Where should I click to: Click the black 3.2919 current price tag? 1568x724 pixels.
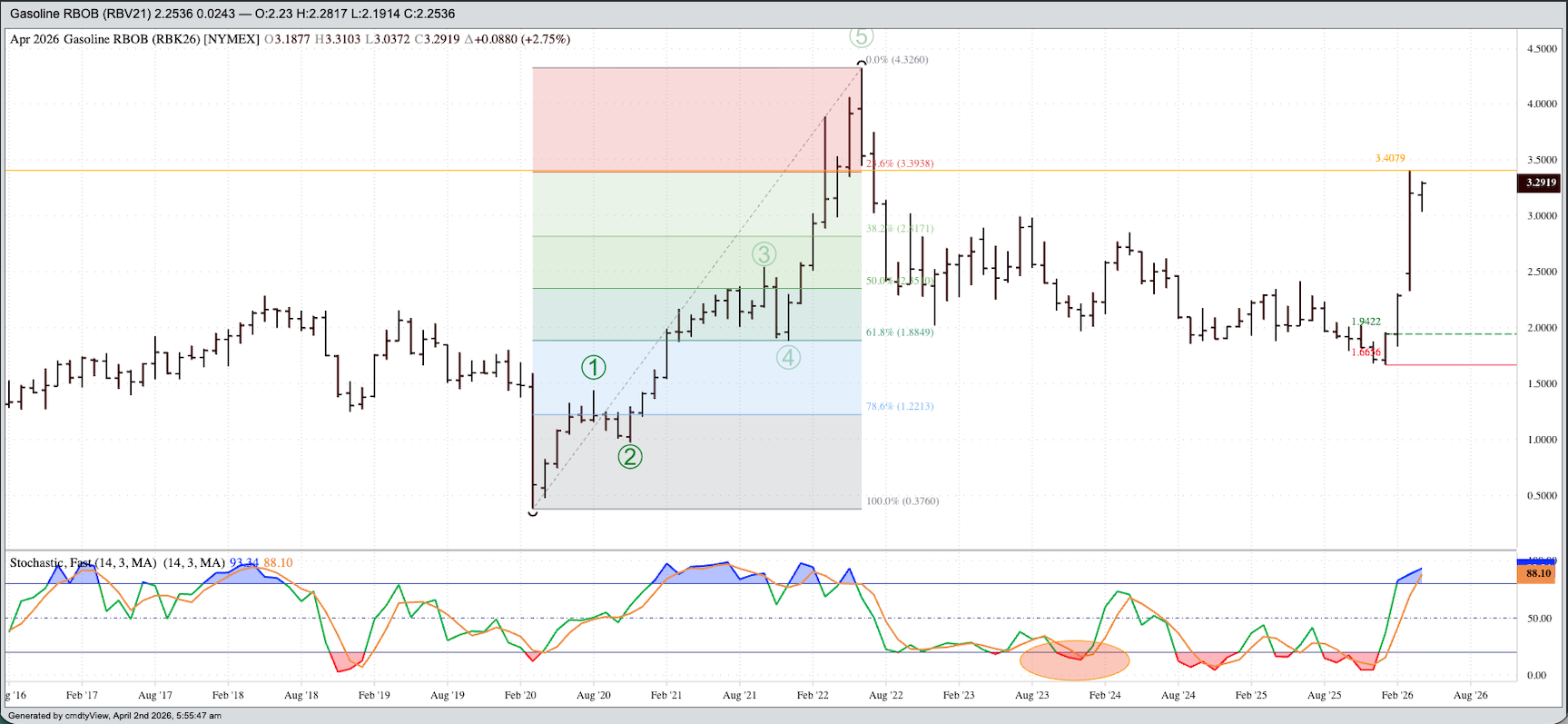(1540, 183)
